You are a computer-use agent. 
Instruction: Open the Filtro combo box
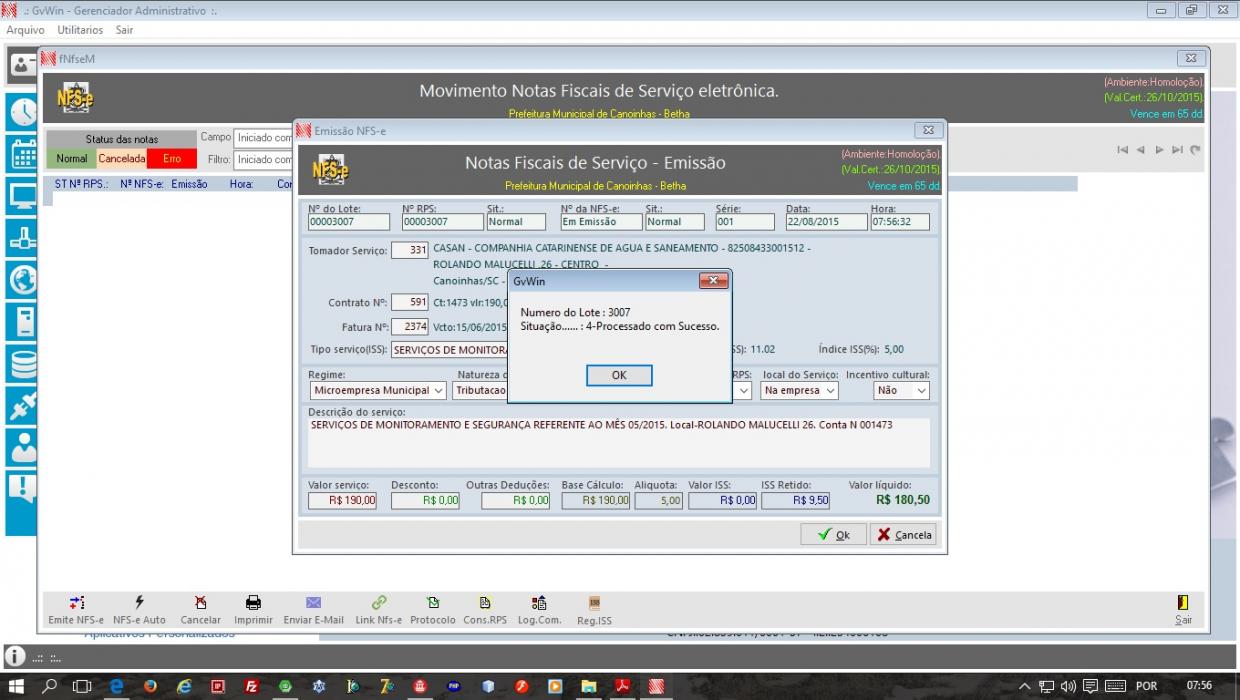264,160
